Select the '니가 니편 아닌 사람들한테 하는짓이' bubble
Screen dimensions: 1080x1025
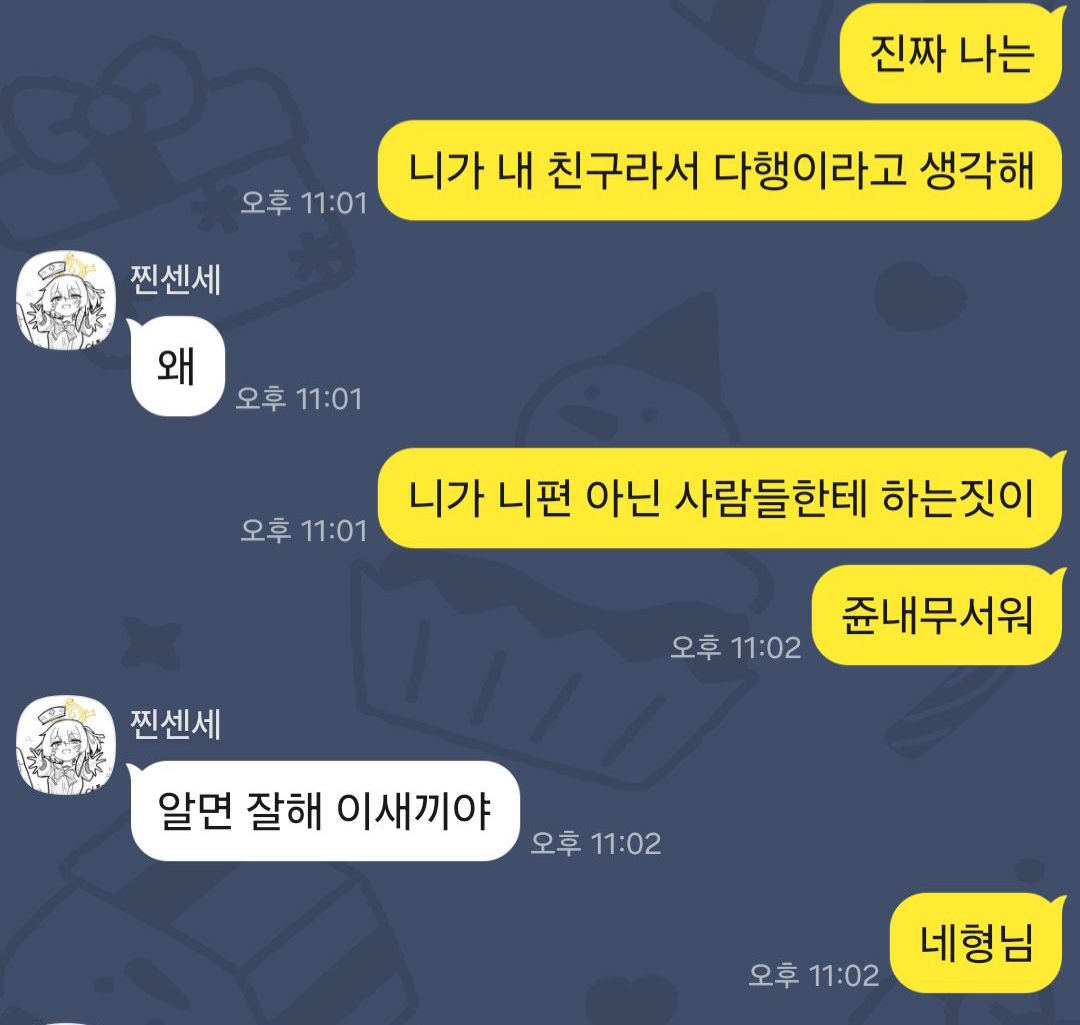(x=721, y=498)
